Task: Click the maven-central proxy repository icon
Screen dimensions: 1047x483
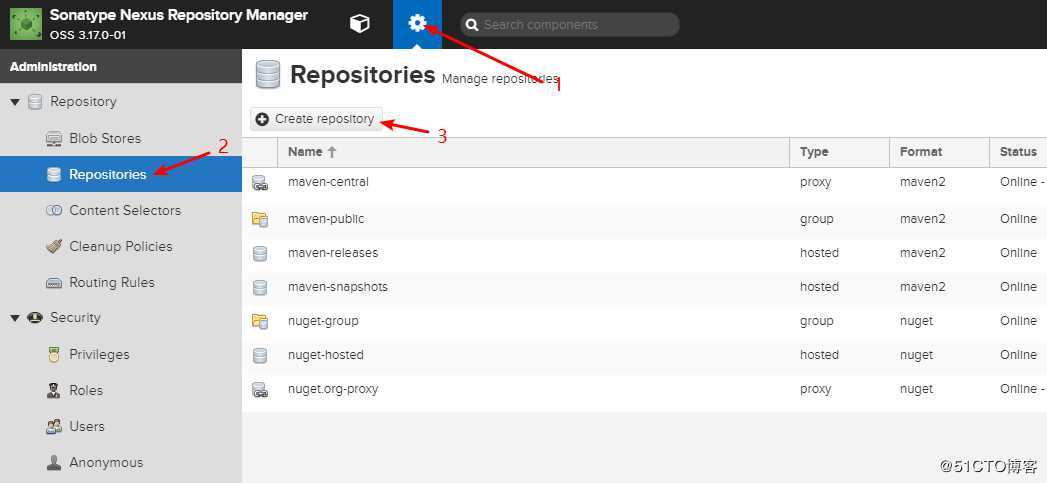Action: [x=260, y=183]
